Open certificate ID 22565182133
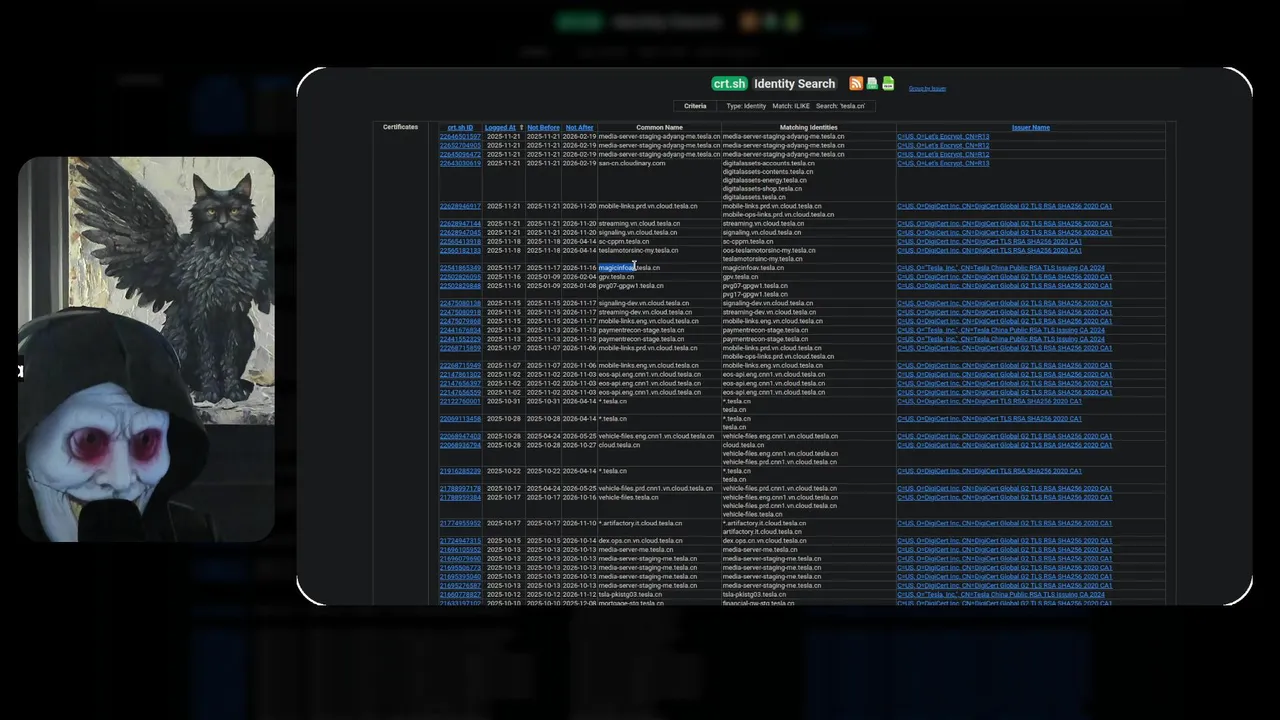 pyautogui.click(x=460, y=251)
